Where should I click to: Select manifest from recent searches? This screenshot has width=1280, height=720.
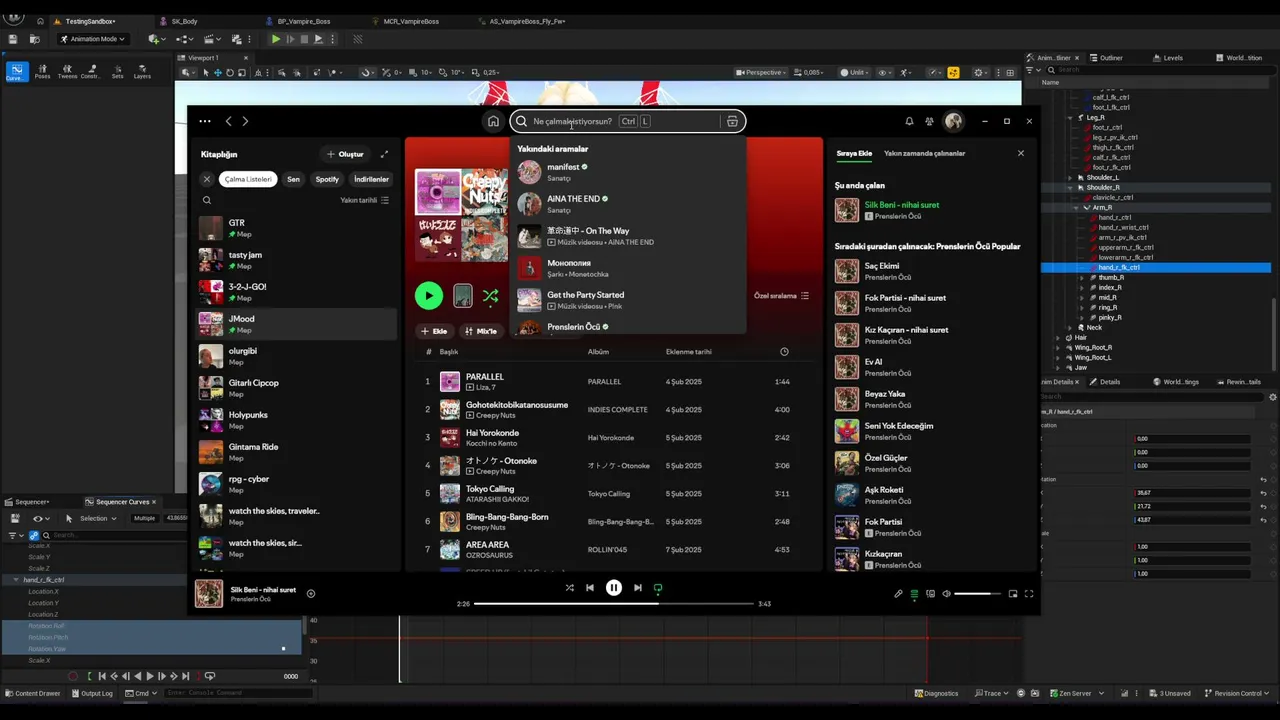(628, 172)
